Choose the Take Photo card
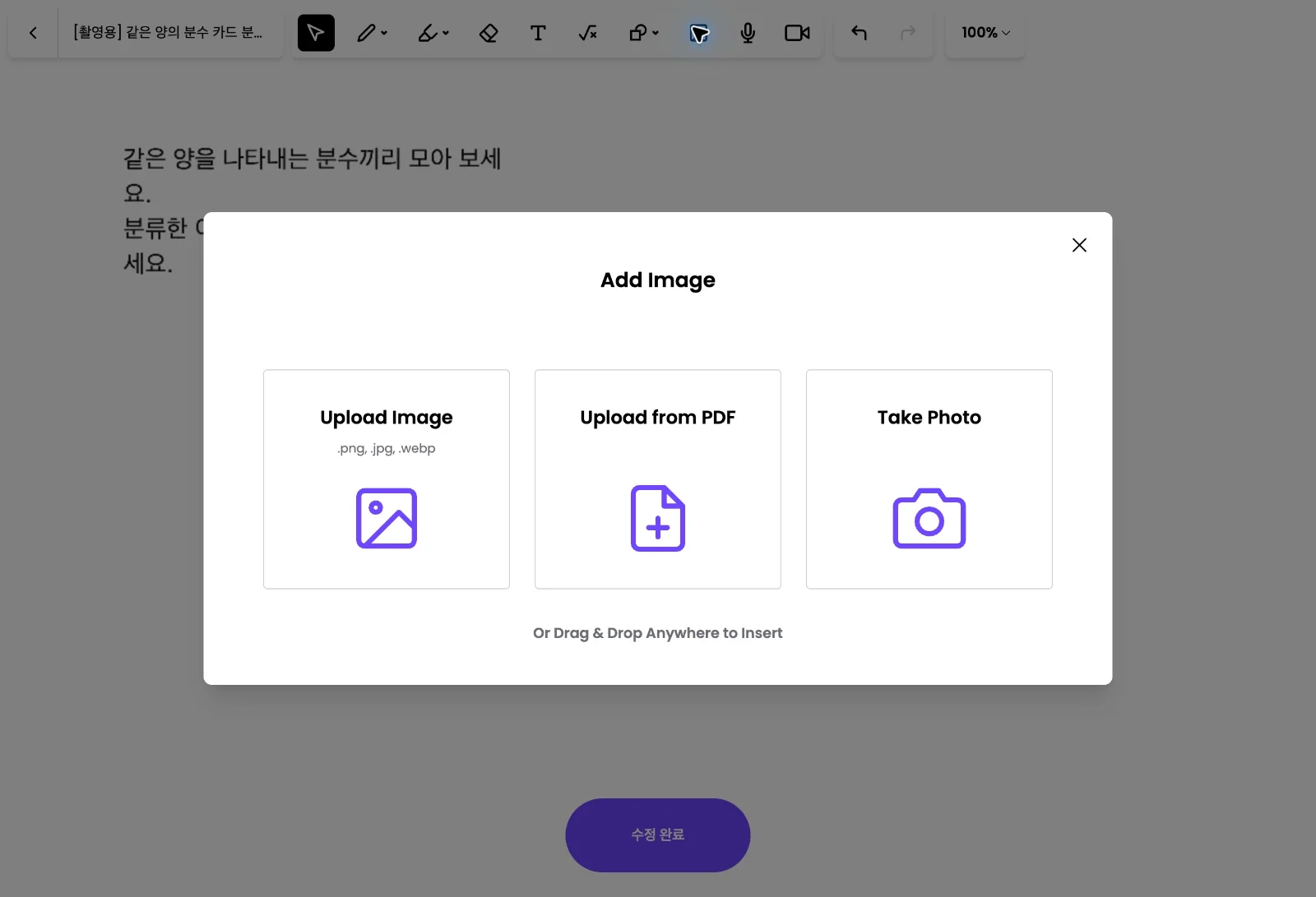The height and width of the screenshot is (897, 1316). (929, 479)
